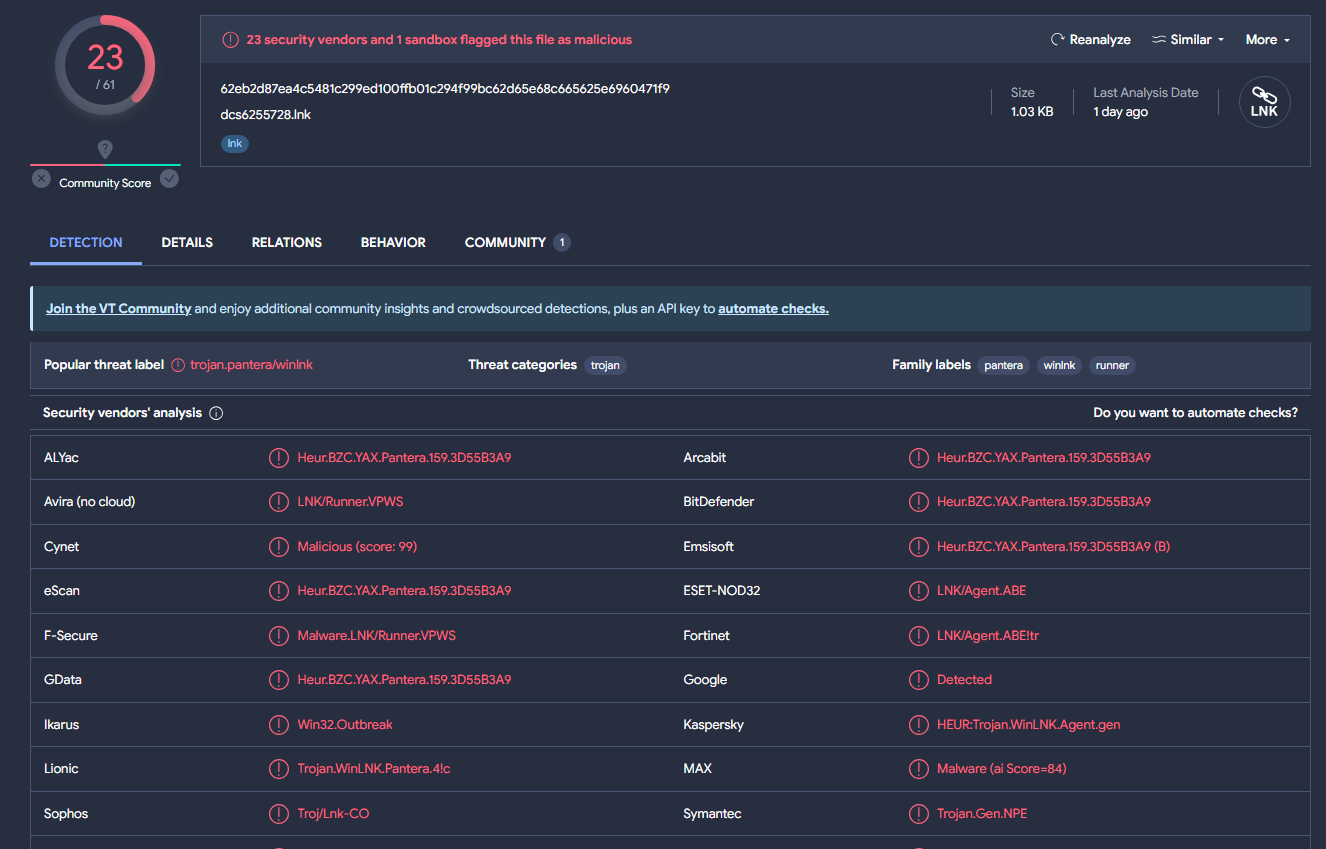Click the warning icon next to Kaspersky's detection

[x=918, y=724]
